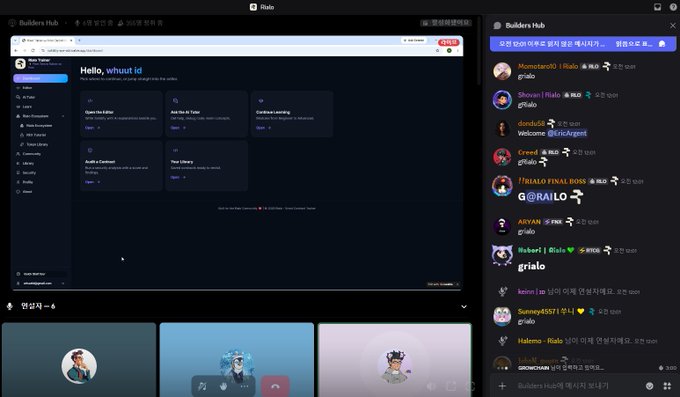The height and width of the screenshot is (397, 680).
Task: Click the @EricArgent mention
Action: pos(567,133)
